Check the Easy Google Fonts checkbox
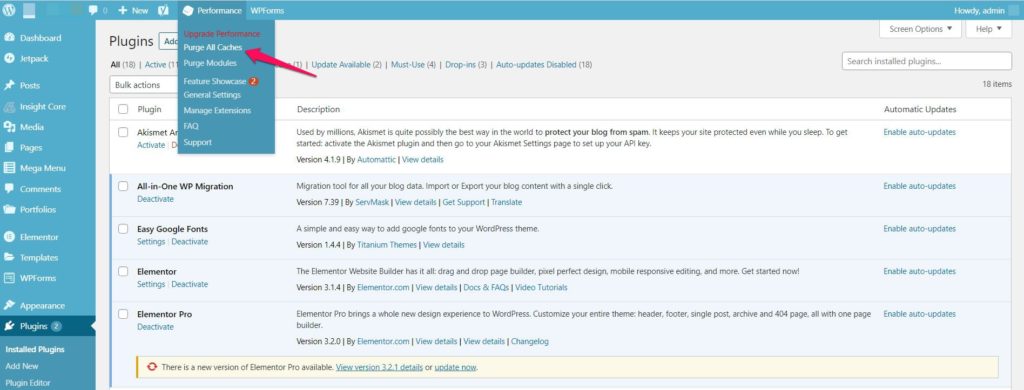The image size is (1024, 390). click(123, 229)
